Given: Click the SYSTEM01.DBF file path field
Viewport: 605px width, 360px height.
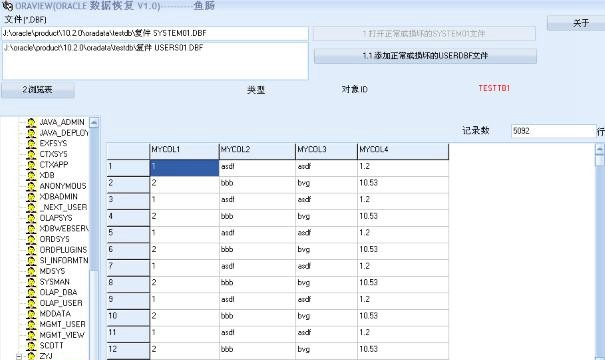Looking at the screenshot, I should click(155, 34).
